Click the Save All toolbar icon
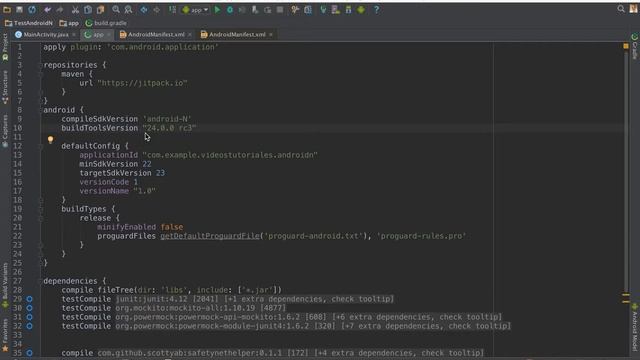This screenshot has height=360, width=640. (x=19, y=9)
